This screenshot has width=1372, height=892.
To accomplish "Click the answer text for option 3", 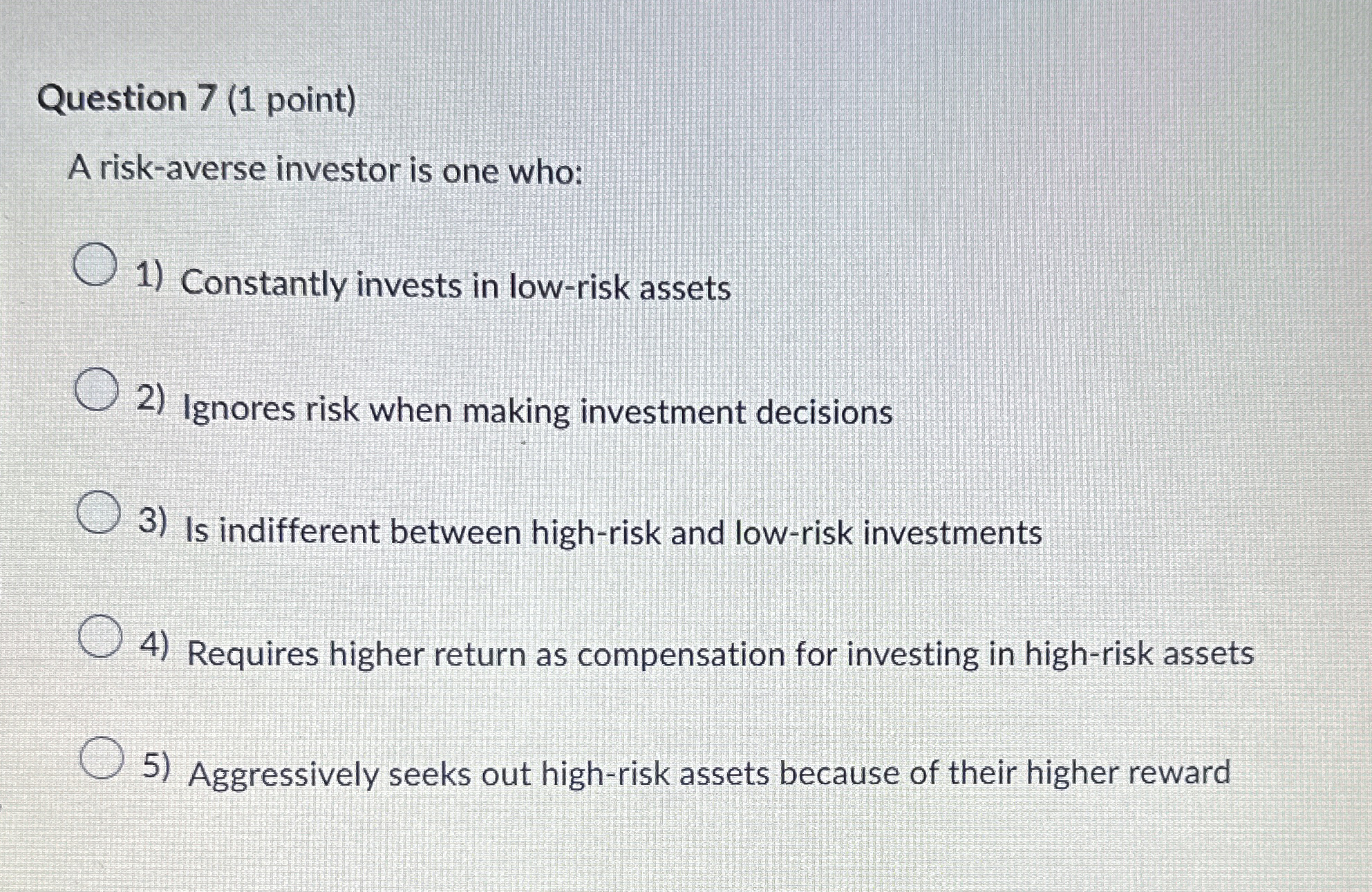I will pyautogui.click(x=613, y=532).
